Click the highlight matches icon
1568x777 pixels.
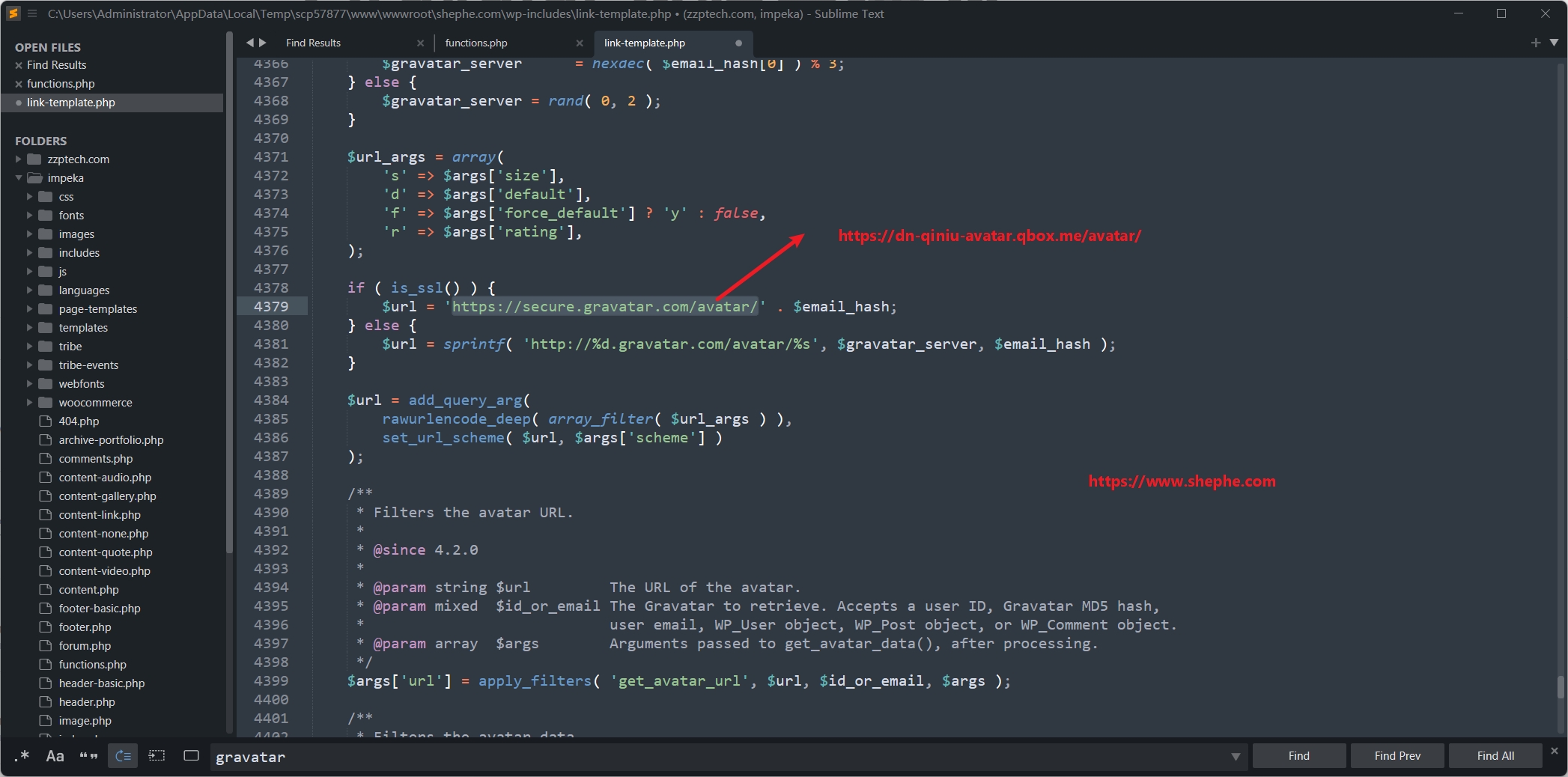191,756
